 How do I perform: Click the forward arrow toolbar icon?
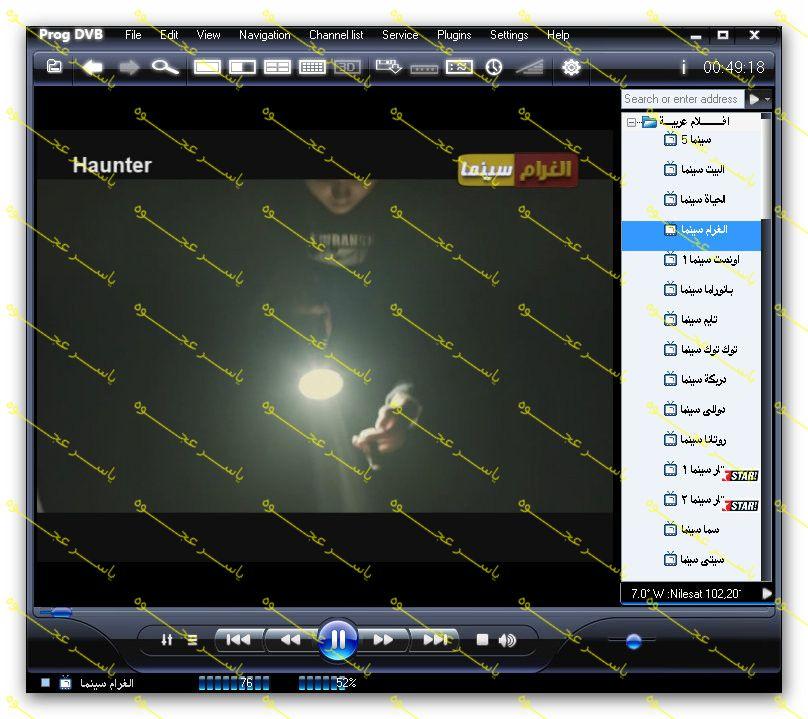(128, 67)
